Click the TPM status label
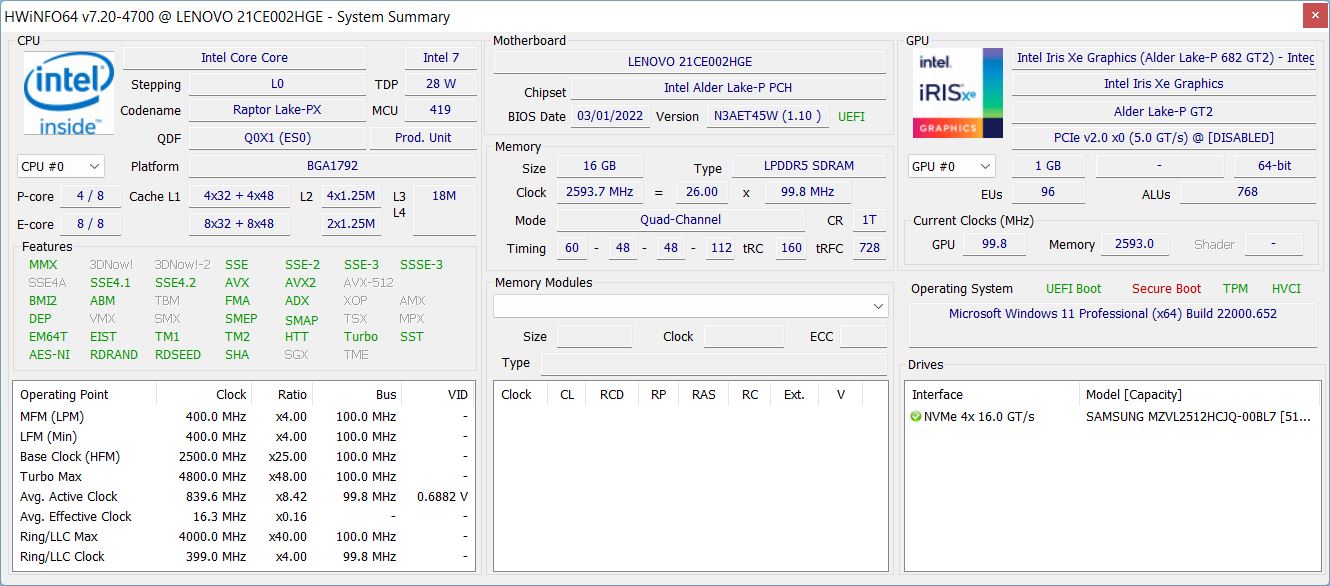Image resolution: width=1330 pixels, height=586 pixels. pos(1235,289)
